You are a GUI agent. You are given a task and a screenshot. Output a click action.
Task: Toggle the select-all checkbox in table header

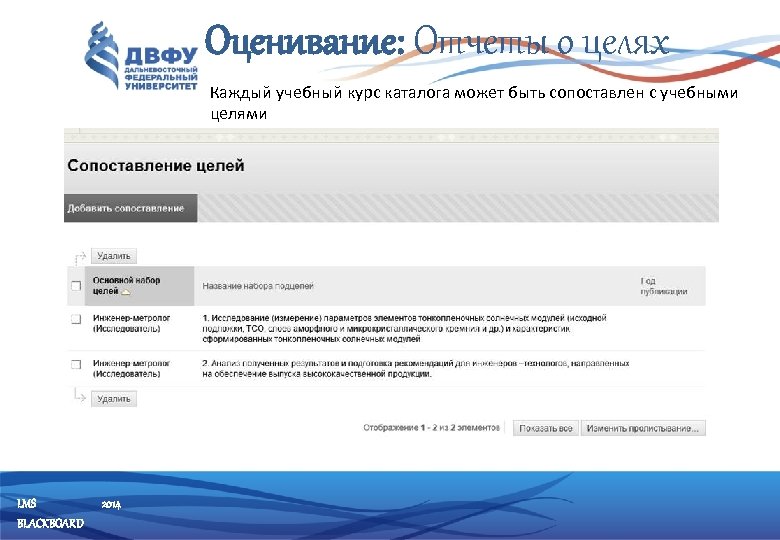pyautogui.click(x=76, y=286)
